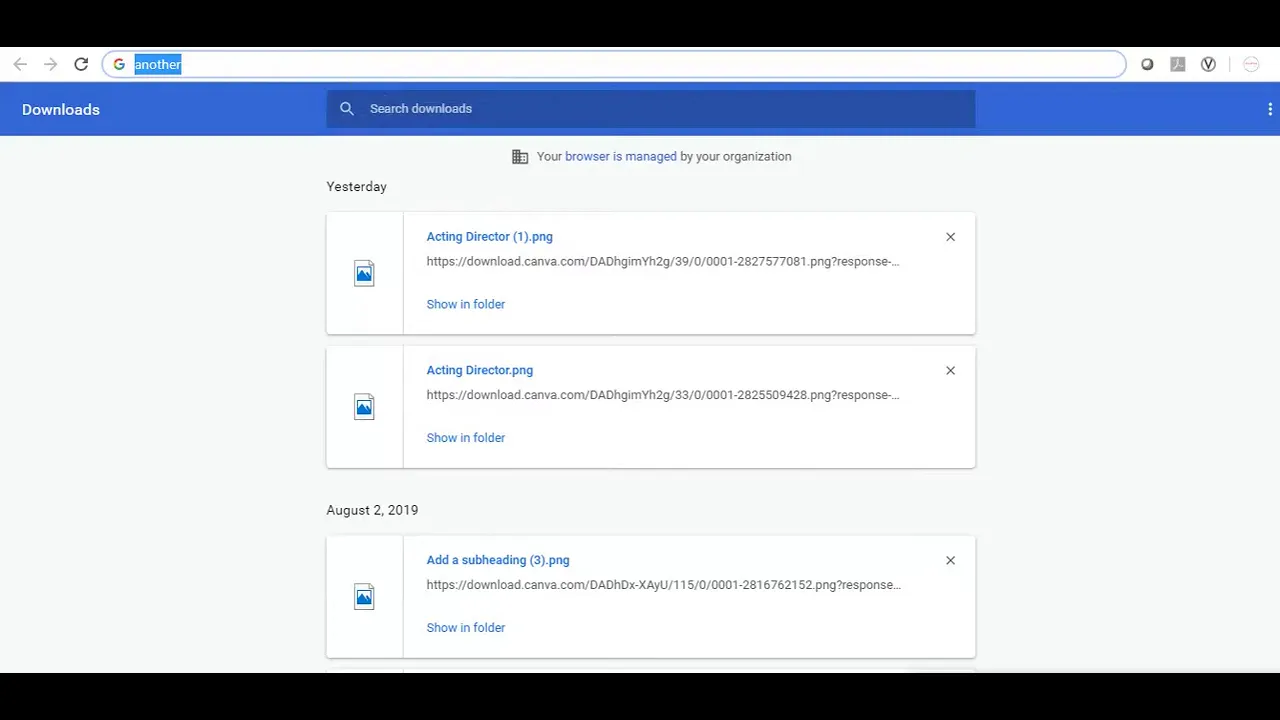Screen dimensions: 1280x720
Task: Open the Acting Director.png file link
Action: click(x=479, y=370)
